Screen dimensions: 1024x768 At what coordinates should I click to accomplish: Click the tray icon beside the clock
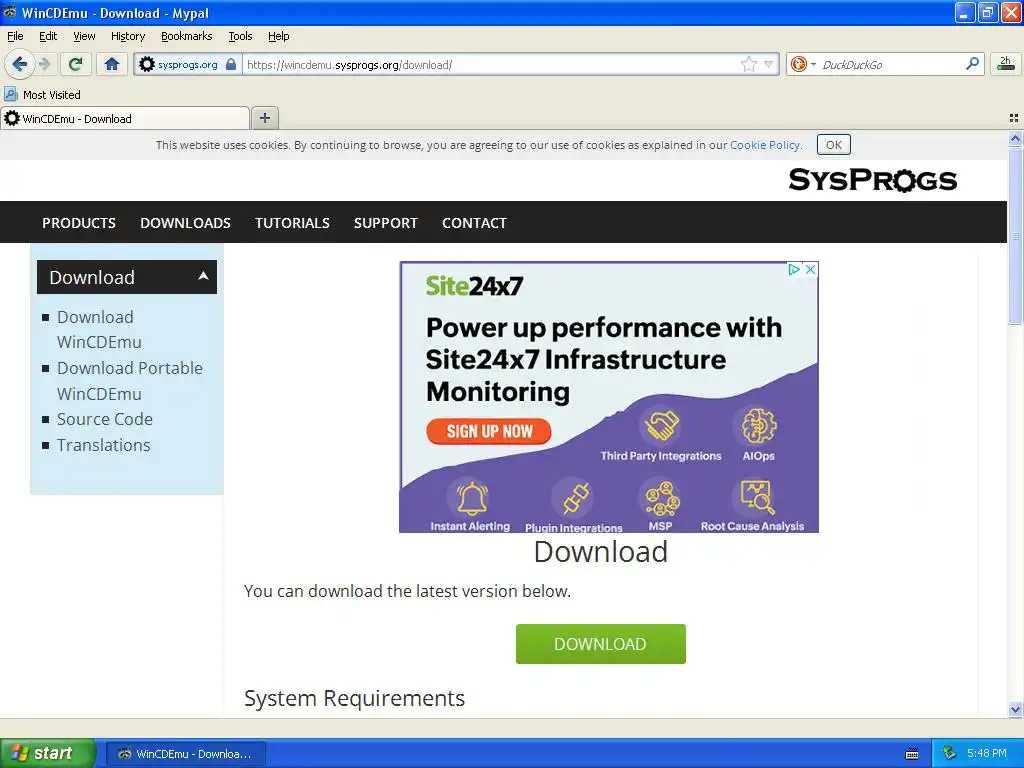pyautogui.click(x=950, y=754)
